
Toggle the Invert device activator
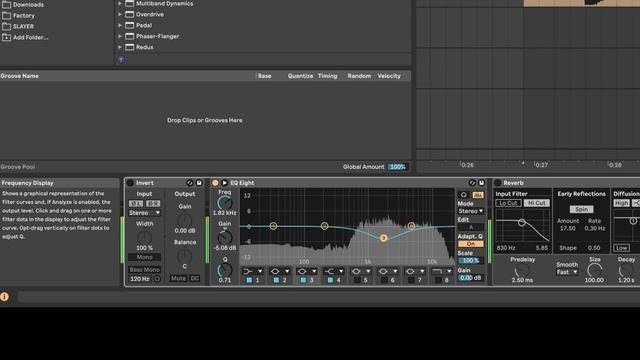130,183
